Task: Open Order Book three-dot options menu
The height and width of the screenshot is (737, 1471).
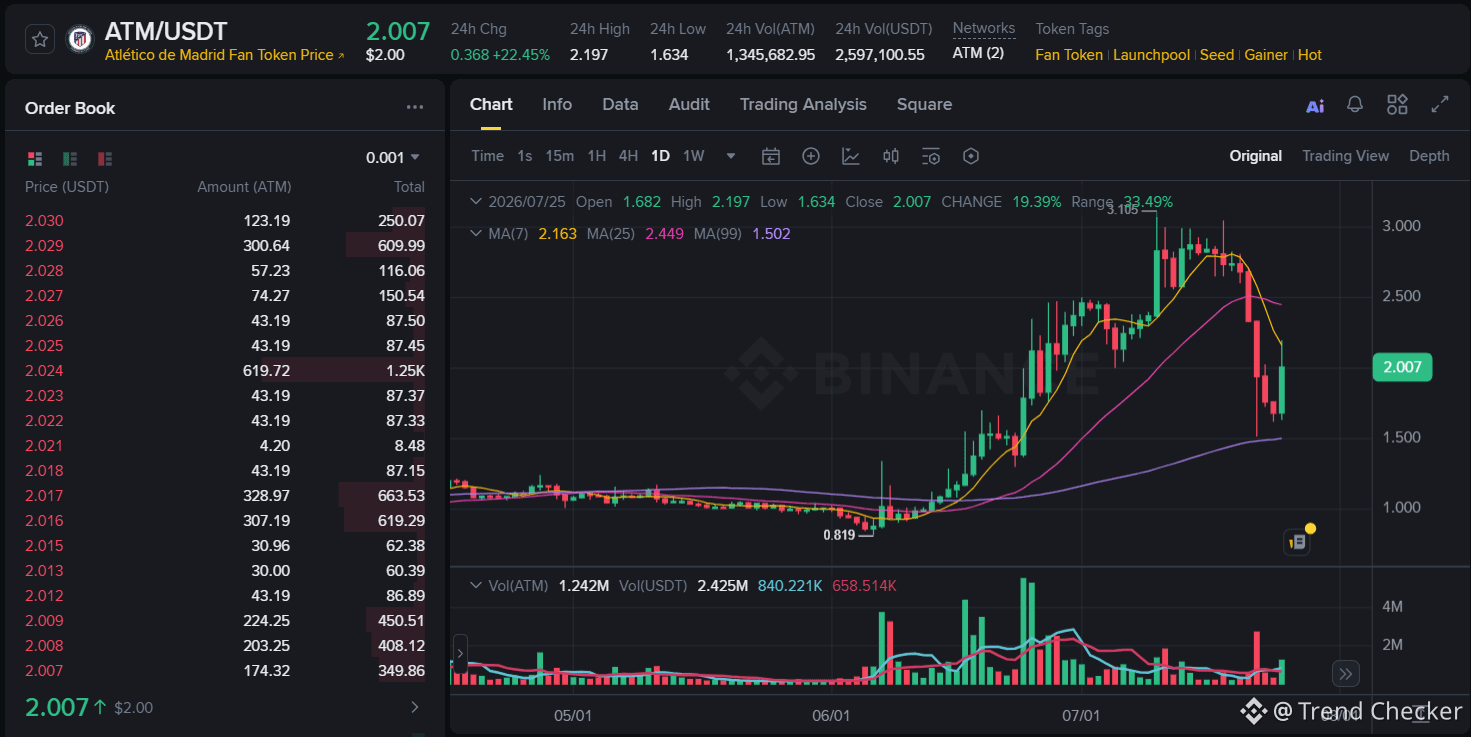Action: pyautogui.click(x=415, y=108)
